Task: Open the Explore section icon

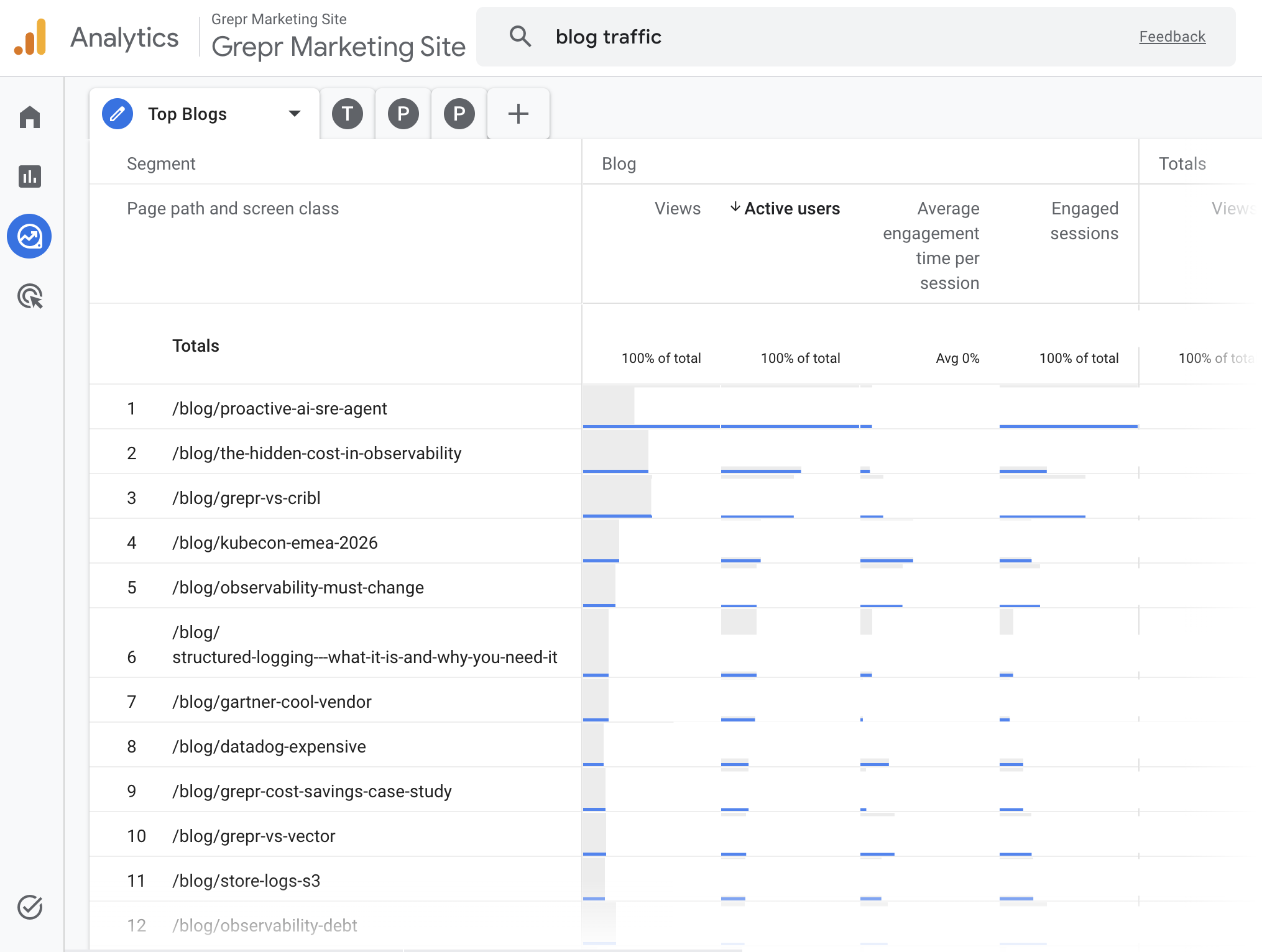Action: point(29,236)
